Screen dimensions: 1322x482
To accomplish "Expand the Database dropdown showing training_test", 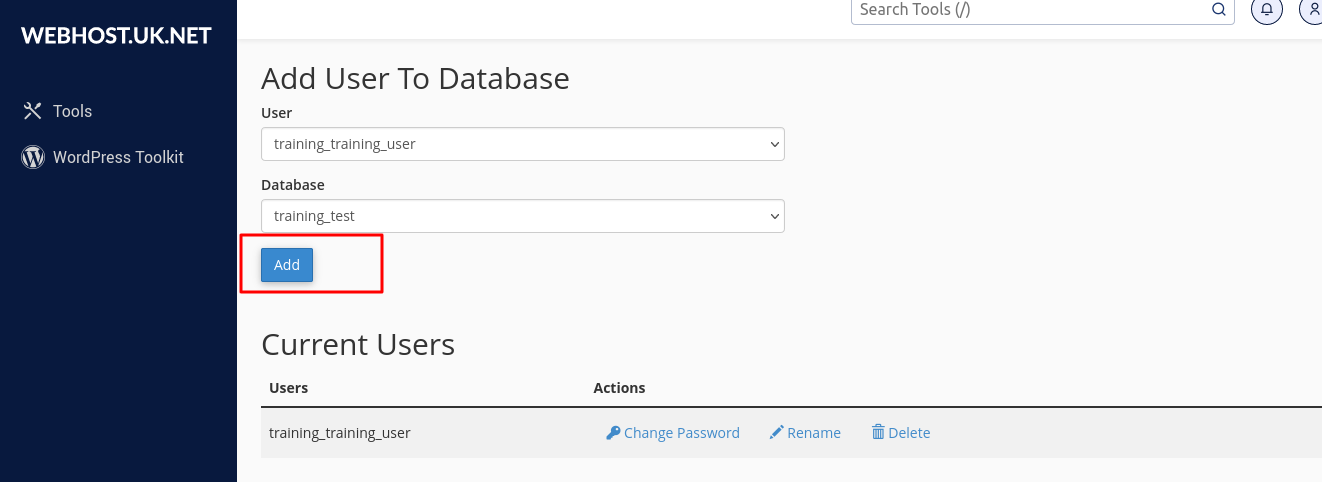I will tap(522, 216).
